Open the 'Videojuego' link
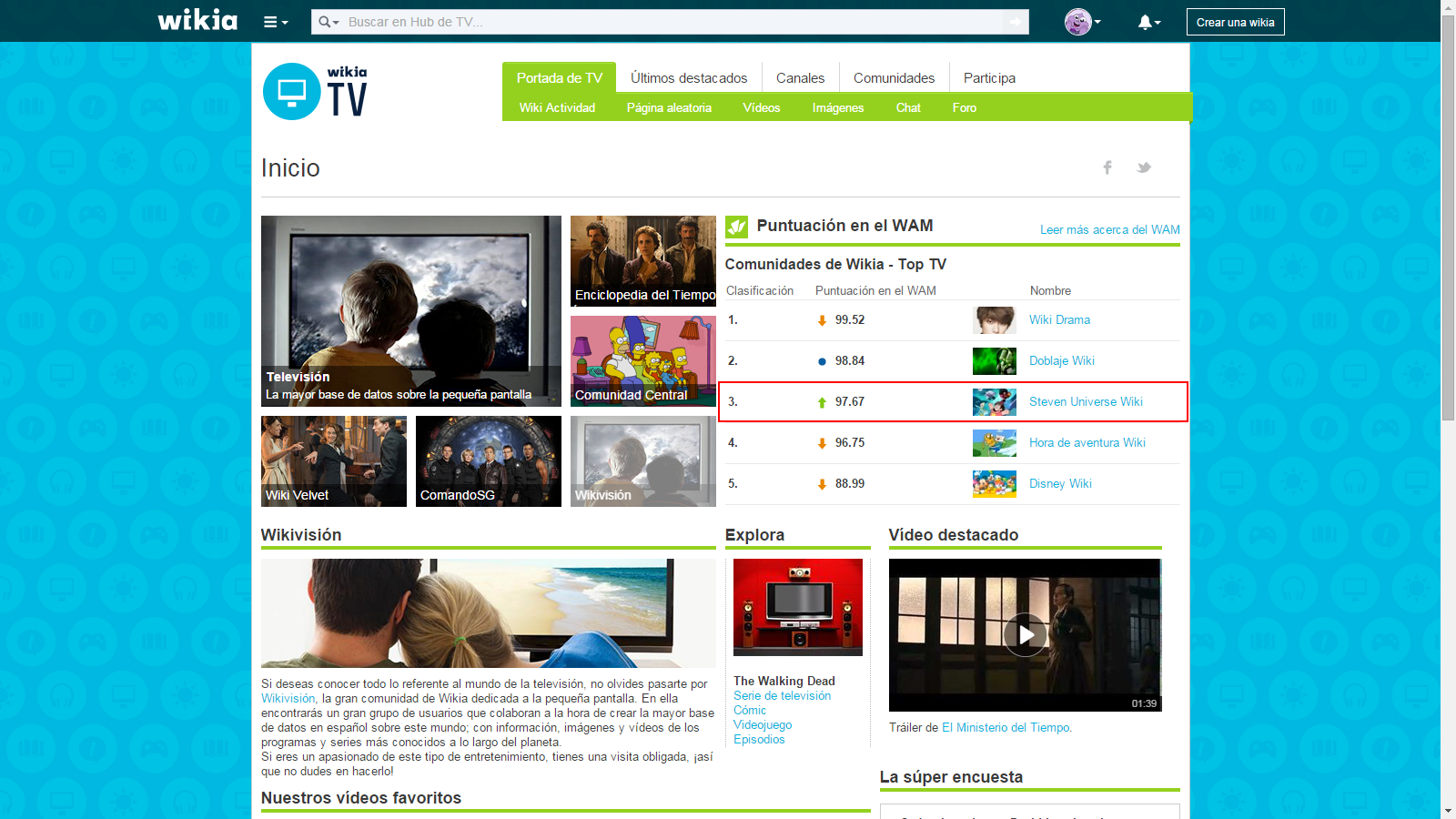Image resolution: width=1456 pixels, height=819 pixels. tap(763, 725)
